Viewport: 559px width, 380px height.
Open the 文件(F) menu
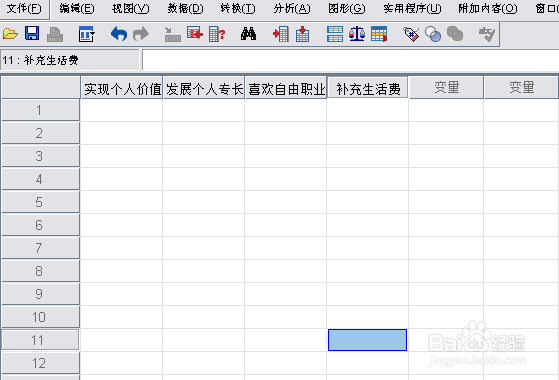pyautogui.click(x=24, y=8)
